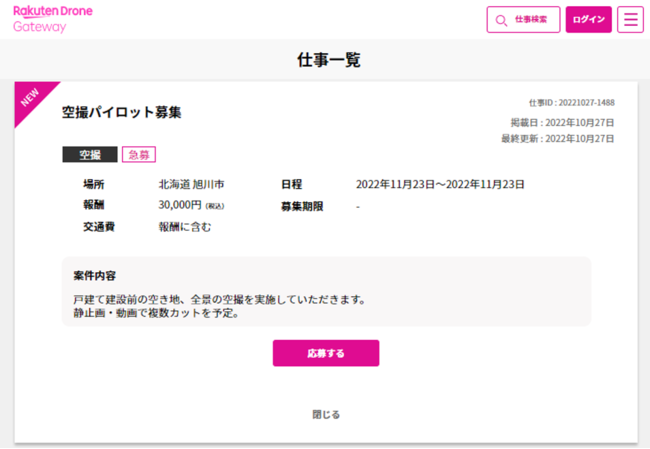This screenshot has width=650, height=449.
Task: Click the job title 空撮パイロット募集
Action: (122, 112)
